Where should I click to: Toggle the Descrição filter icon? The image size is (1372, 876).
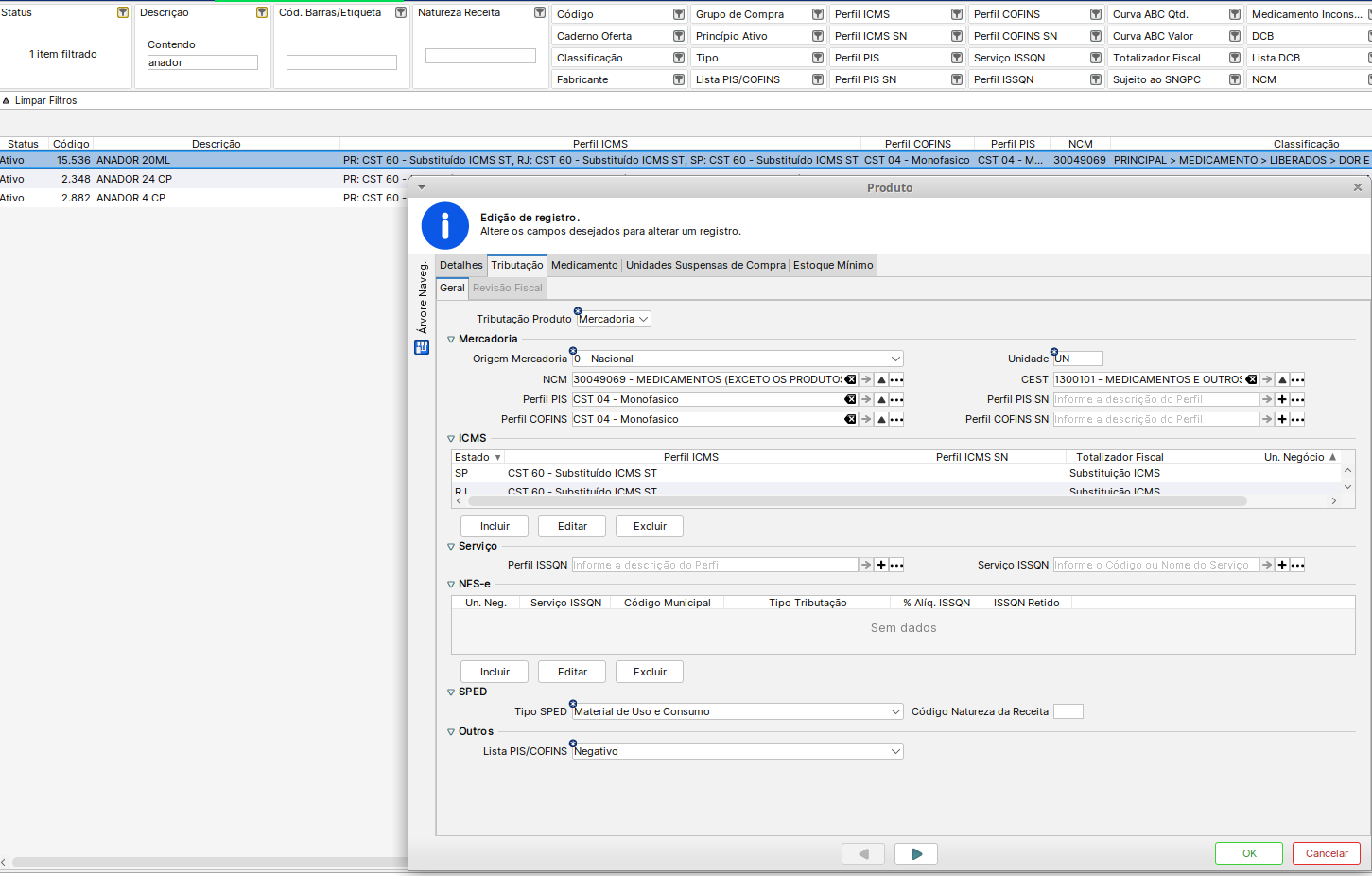point(262,12)
